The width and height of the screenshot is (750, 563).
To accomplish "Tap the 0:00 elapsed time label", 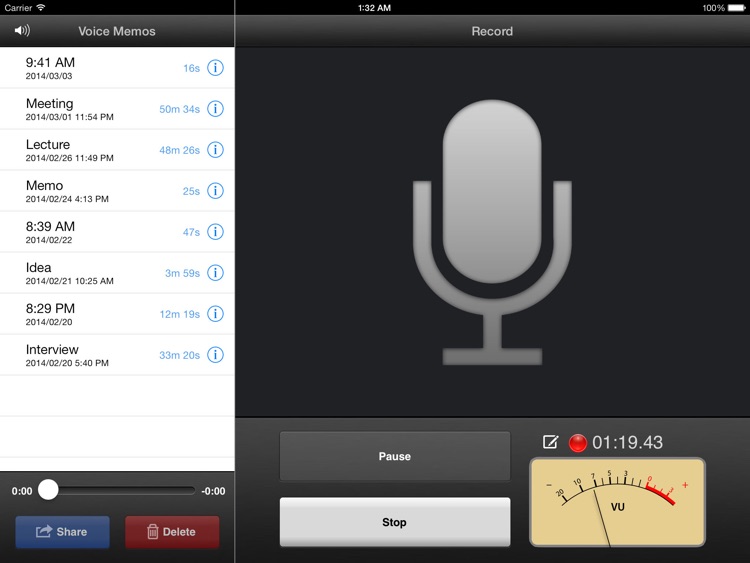I will [22, 491].
